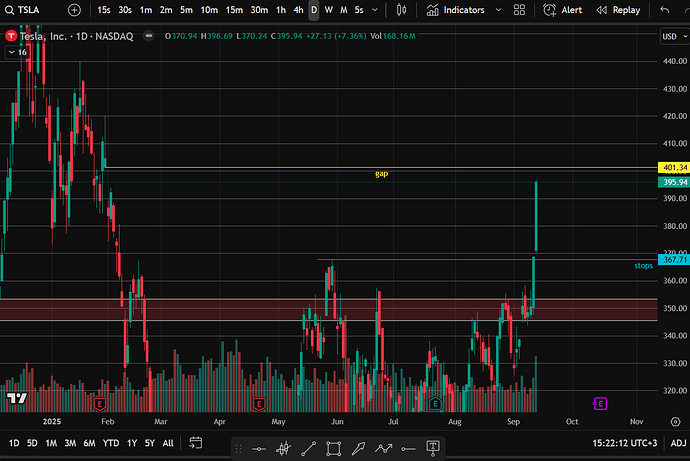Open the candlestick chart type selector
This screenshot has width=690, height=461.
(x=402, y=10)
